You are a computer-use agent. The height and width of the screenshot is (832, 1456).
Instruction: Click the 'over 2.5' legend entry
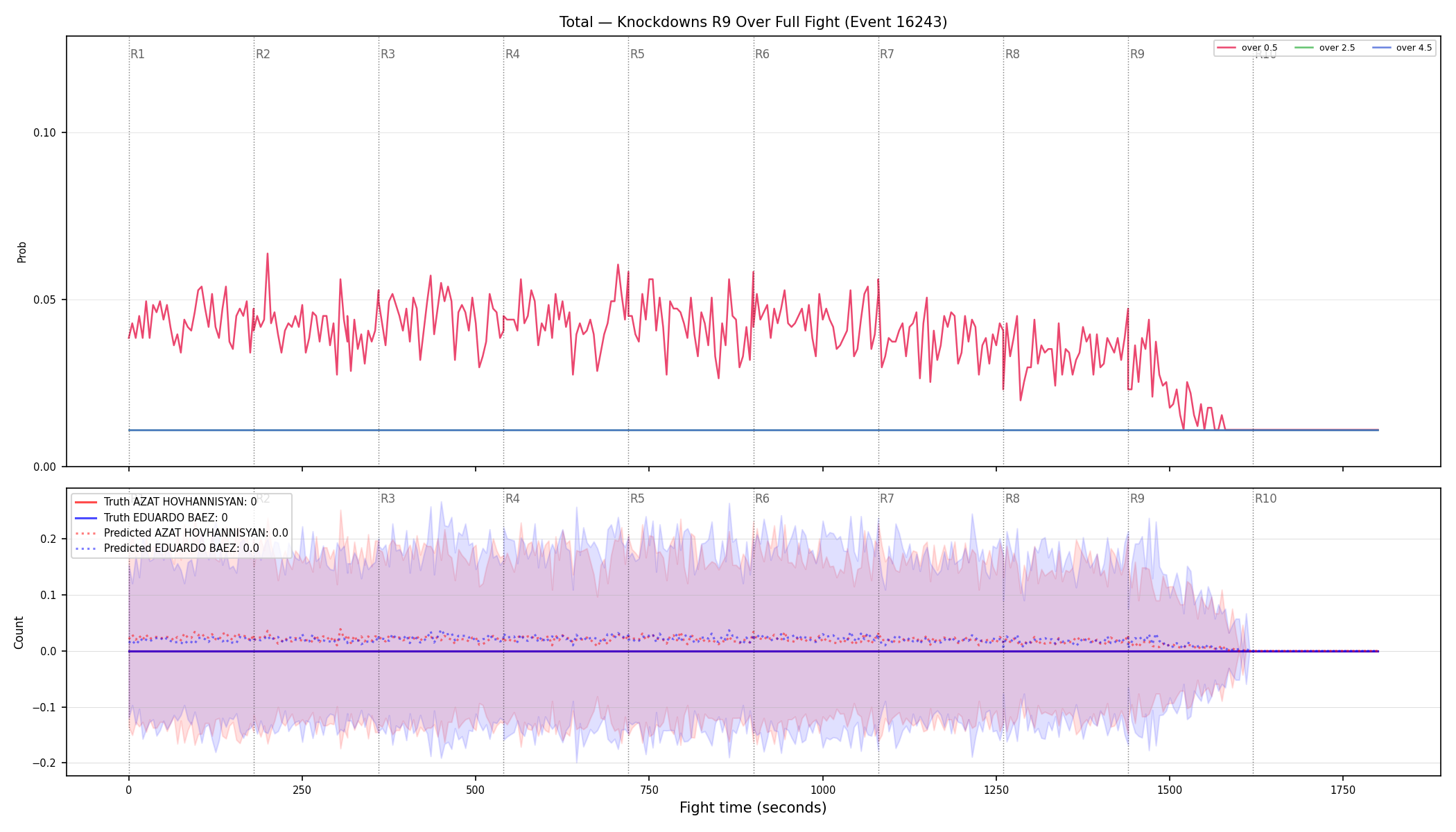[1325, 48]
